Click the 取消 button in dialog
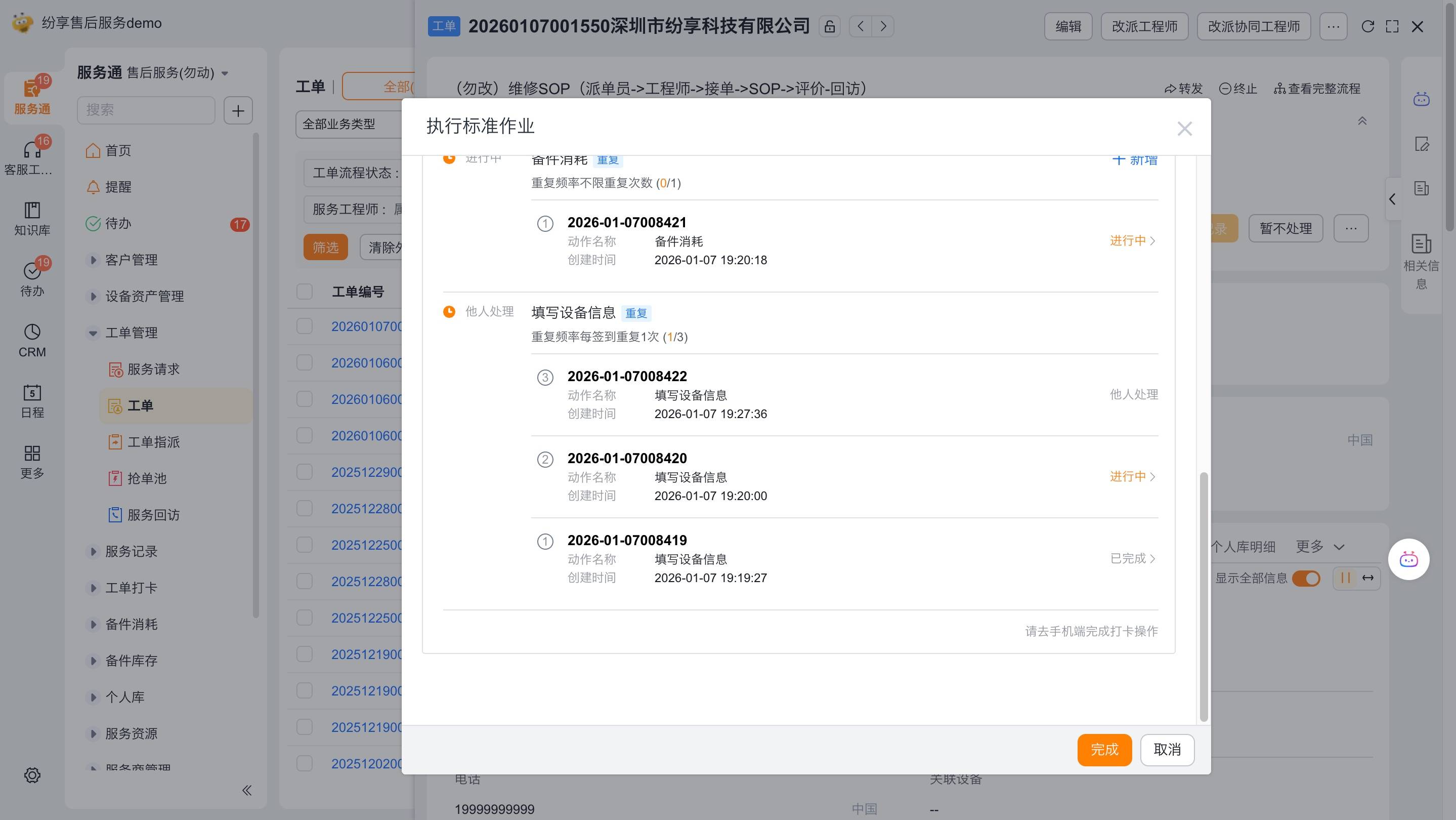 click(x=1167, y=749)
